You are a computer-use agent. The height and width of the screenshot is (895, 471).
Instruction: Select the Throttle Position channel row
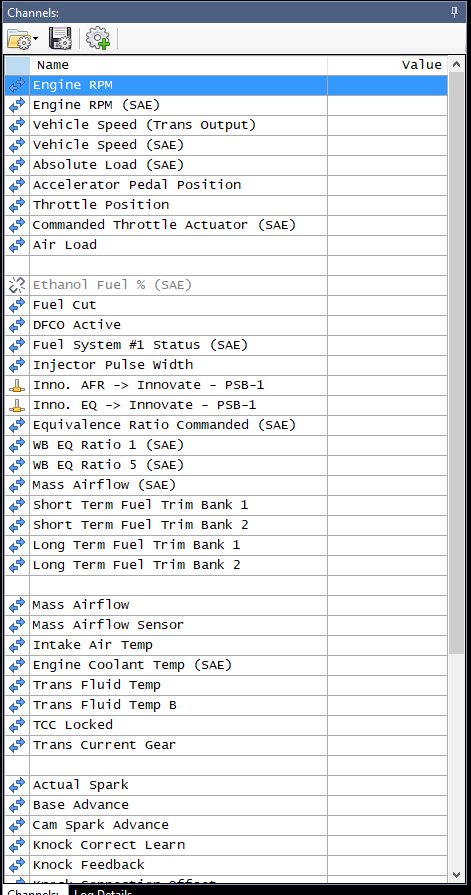226,205
